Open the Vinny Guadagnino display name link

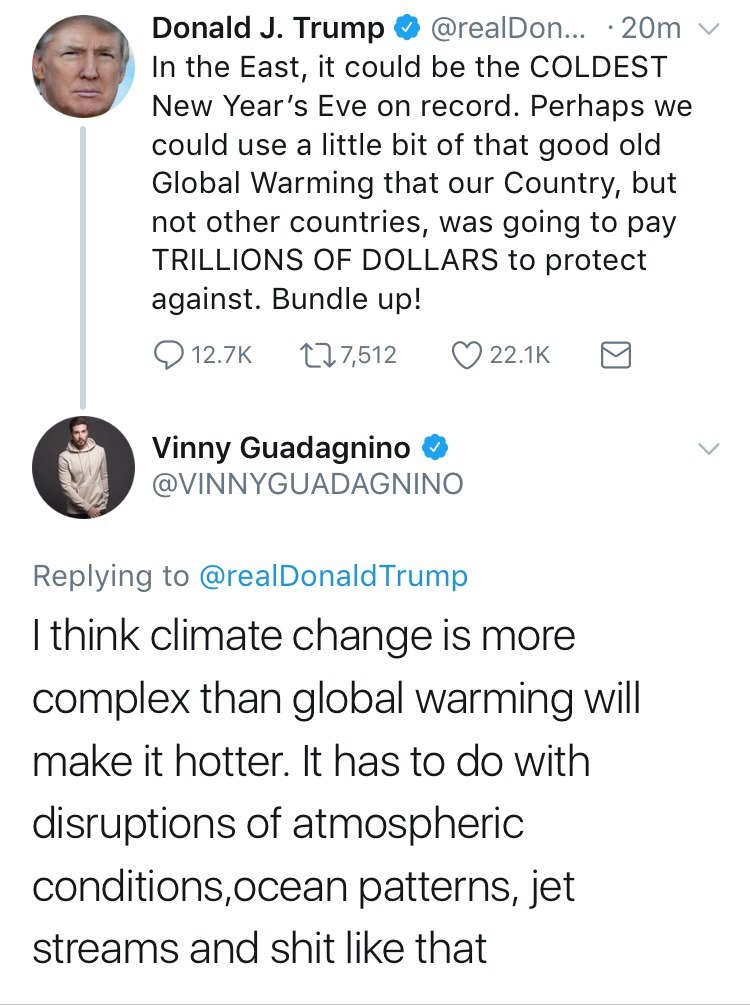pos(284,446)
